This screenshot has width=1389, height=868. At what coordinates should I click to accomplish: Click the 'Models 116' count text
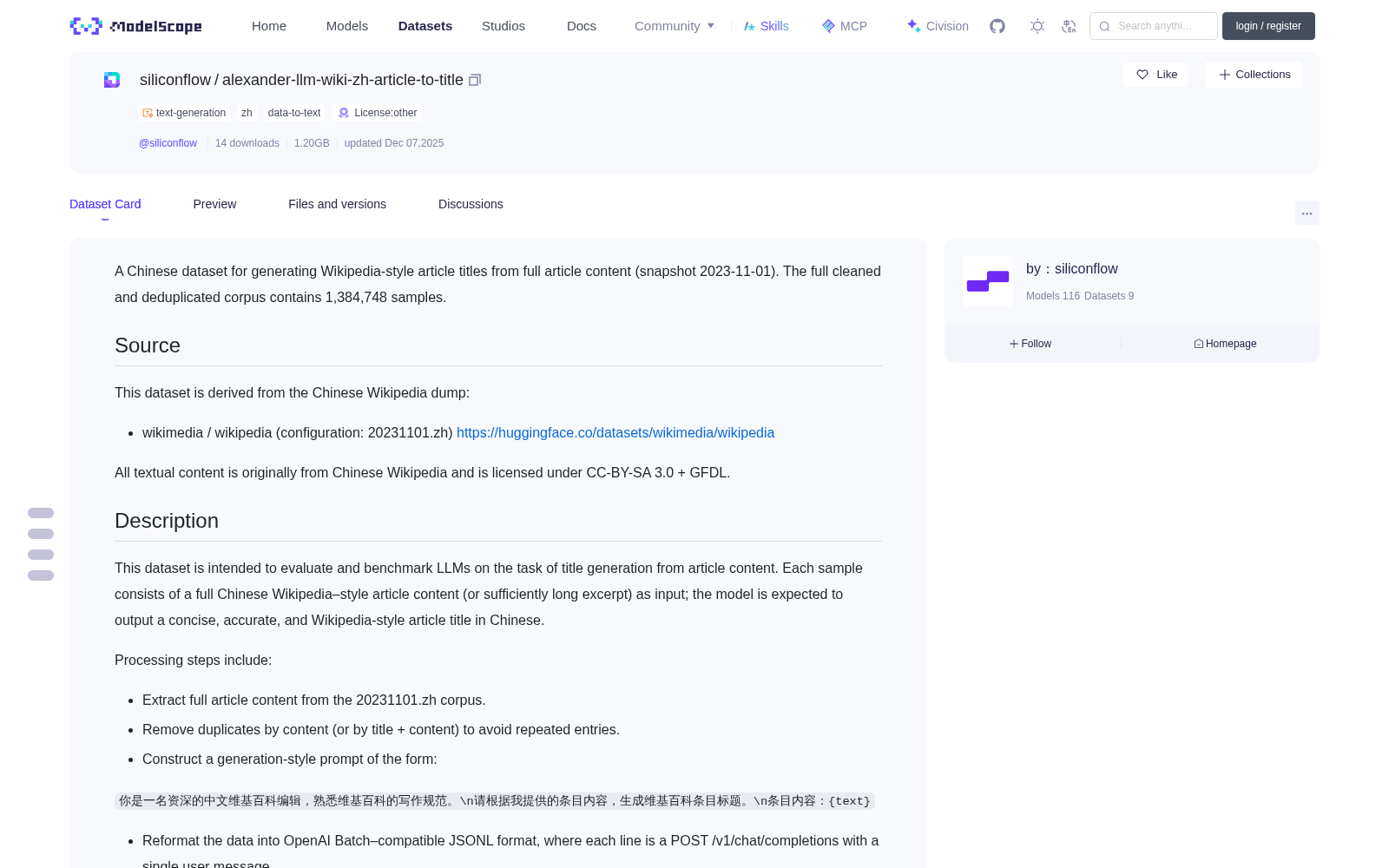(x=1053, y=296)
